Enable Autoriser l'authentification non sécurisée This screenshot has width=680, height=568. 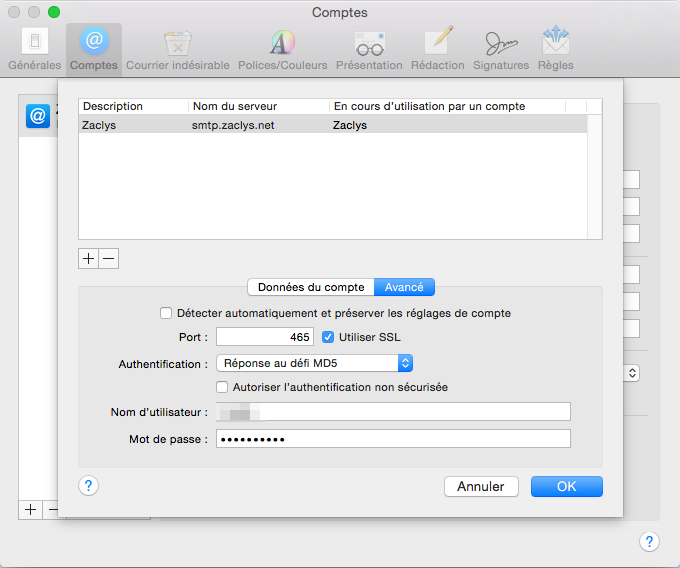222,387
